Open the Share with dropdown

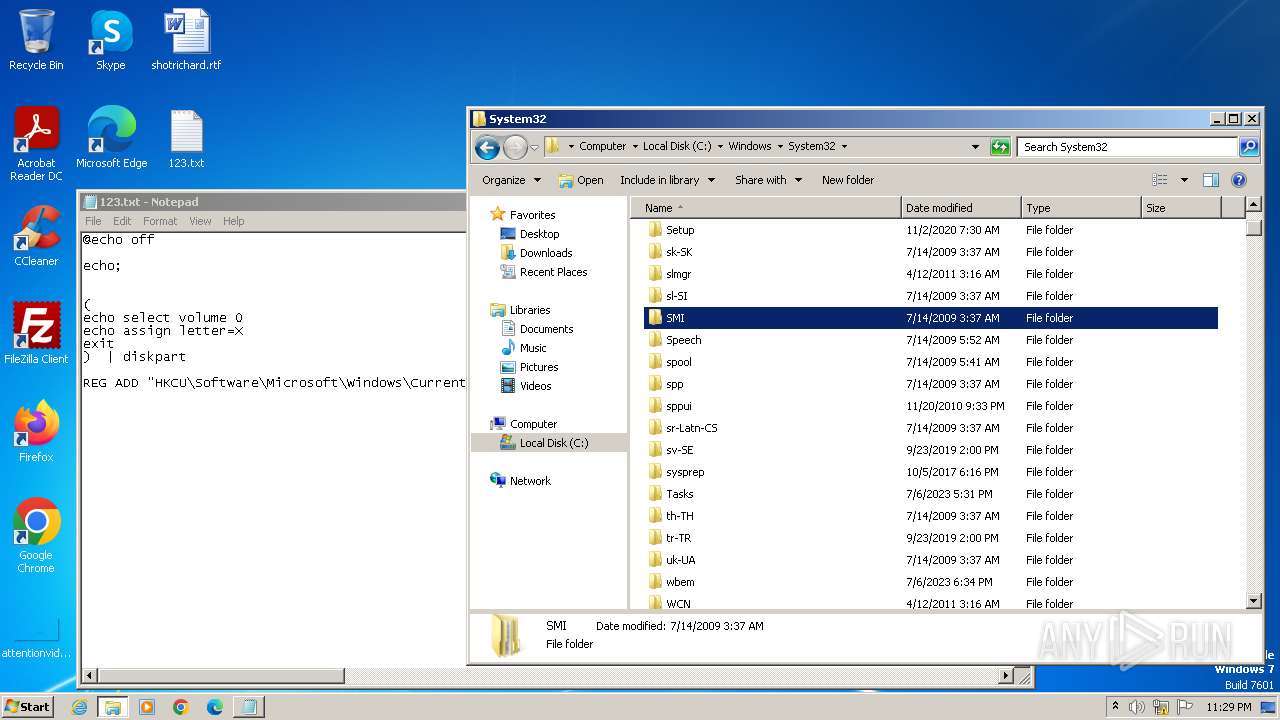pyautogui.click(x=768, y=180)
